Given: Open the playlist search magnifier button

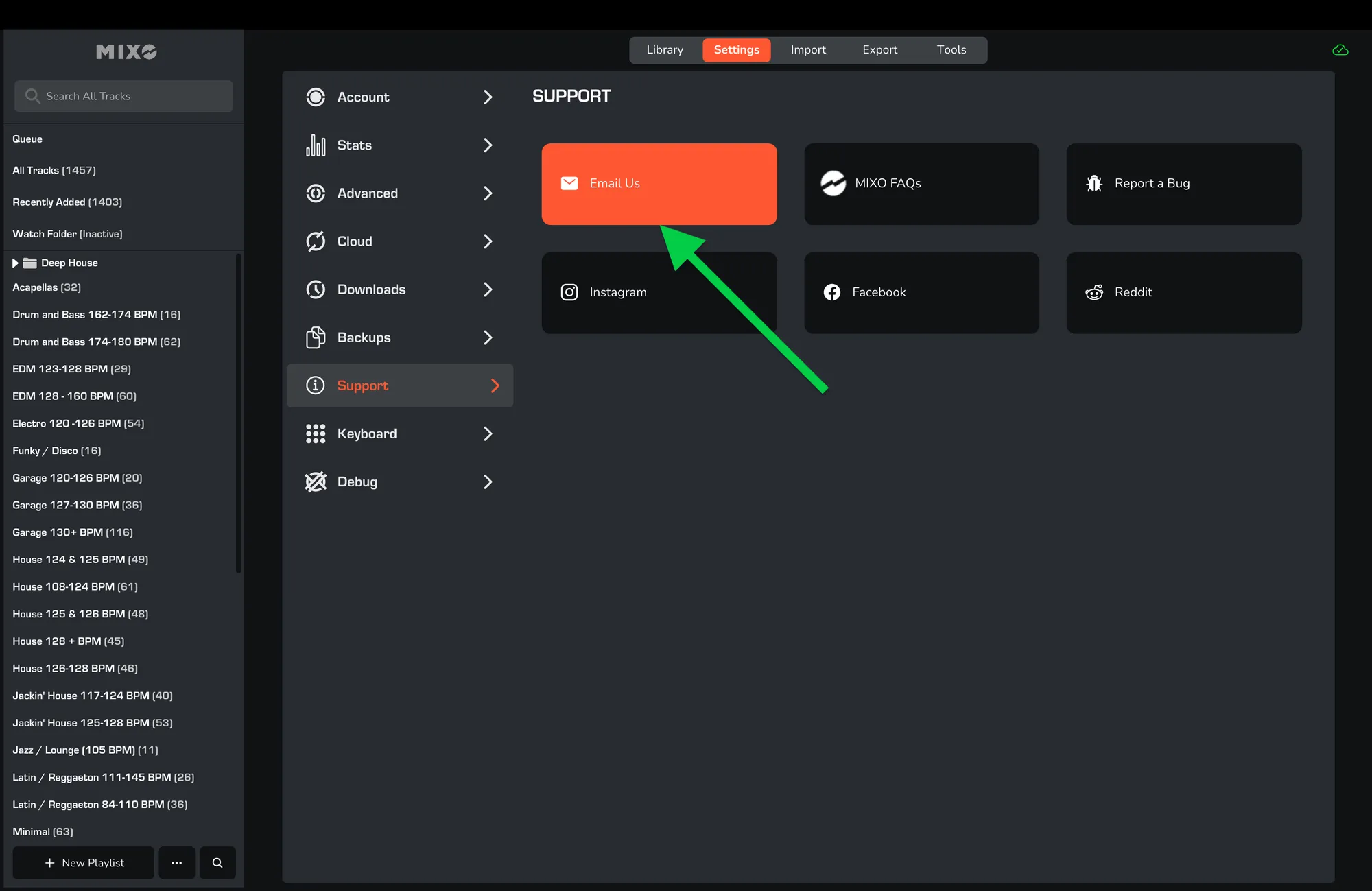Looking at the screenshot, I should click(217, 863).
